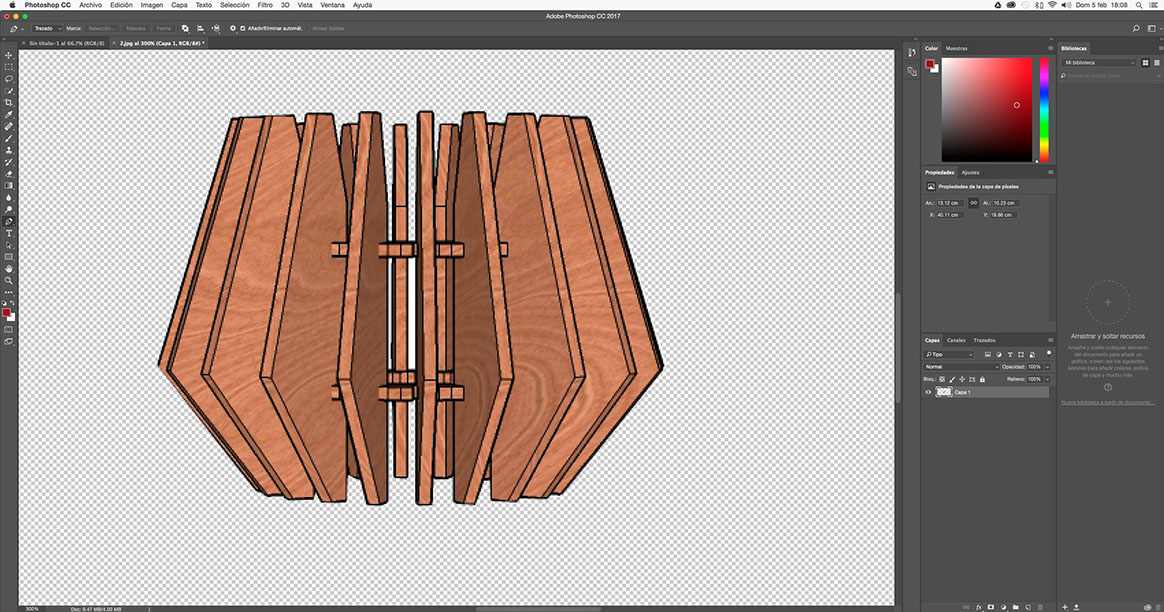Click the rainbow hue slider strip
1164x612 pixels.
click(1044, 109)
